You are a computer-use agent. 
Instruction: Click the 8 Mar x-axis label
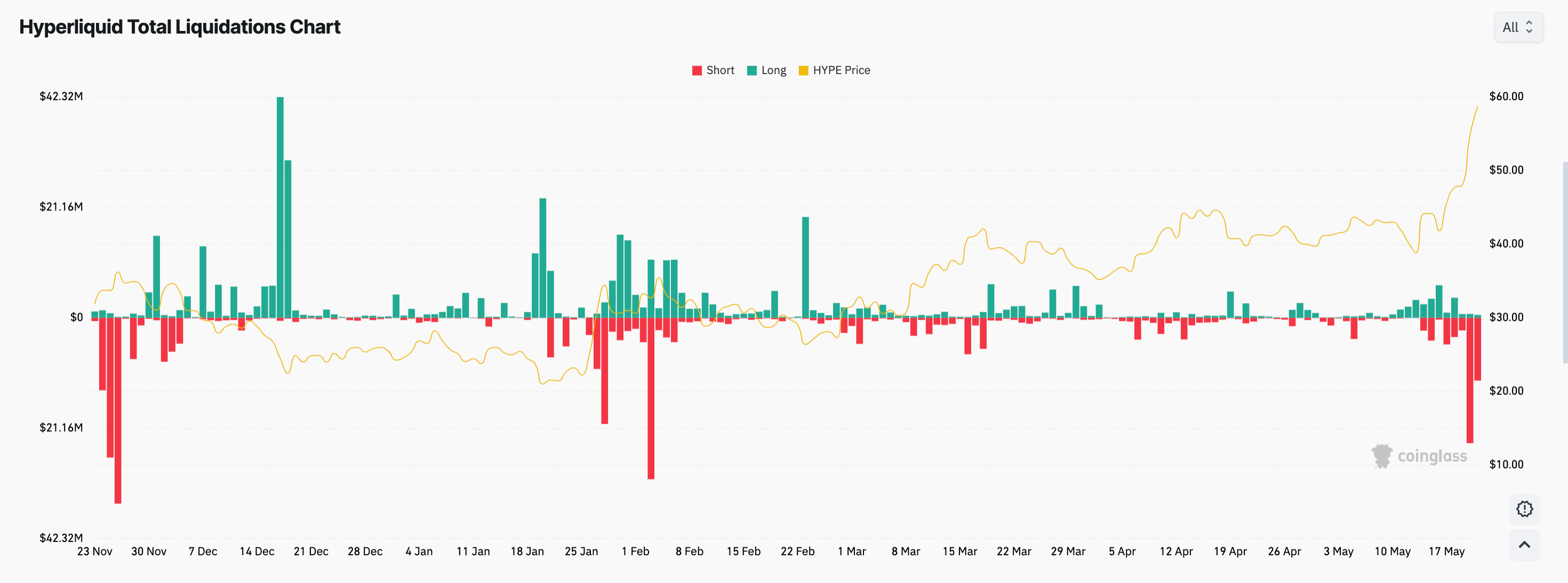(x=906, y=552)
